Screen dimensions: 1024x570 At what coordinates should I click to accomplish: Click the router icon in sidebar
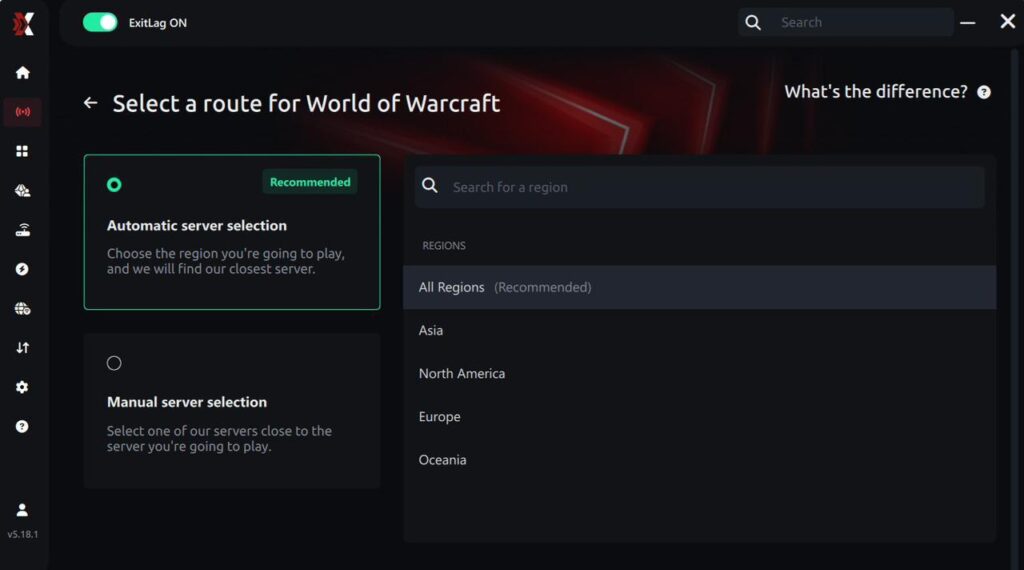pos(22,230)
